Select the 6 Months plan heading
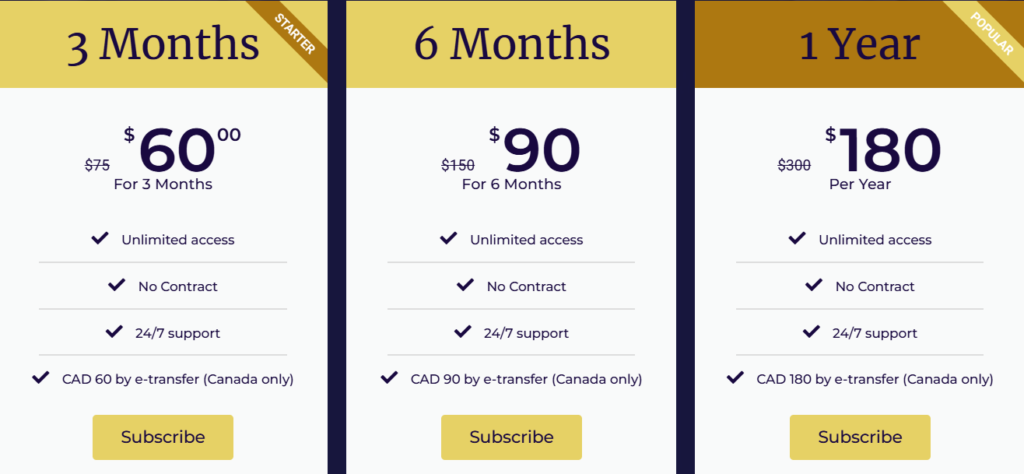1024x474 pixels. (511, 45)
